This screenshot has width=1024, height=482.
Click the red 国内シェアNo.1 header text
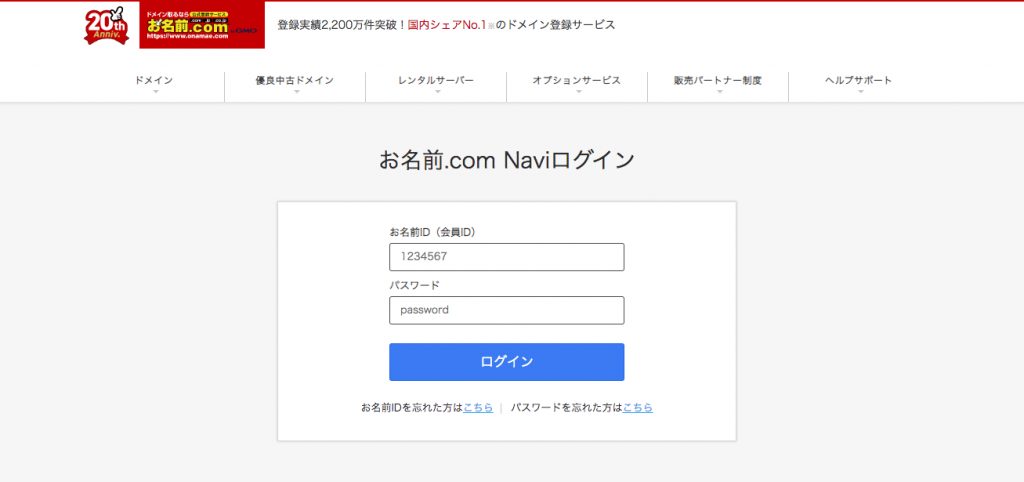pyautogui.click(x=446, y=24)
